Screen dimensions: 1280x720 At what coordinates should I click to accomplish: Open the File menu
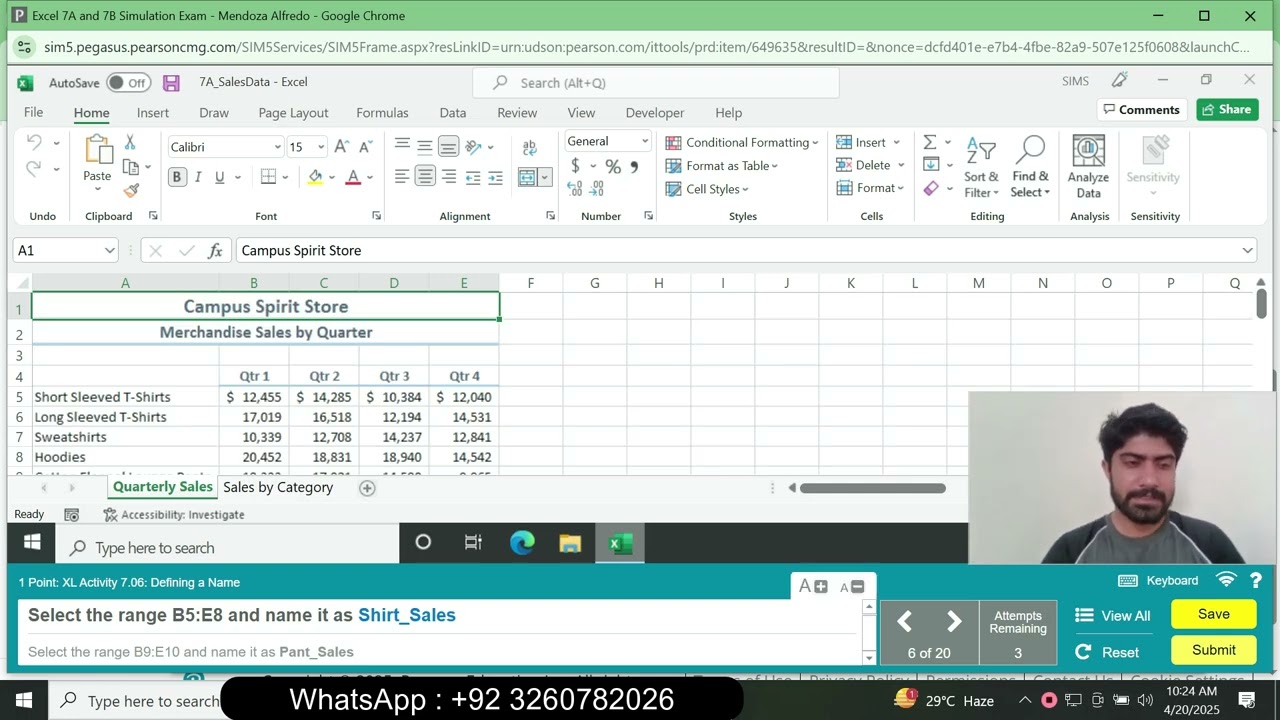33,113
